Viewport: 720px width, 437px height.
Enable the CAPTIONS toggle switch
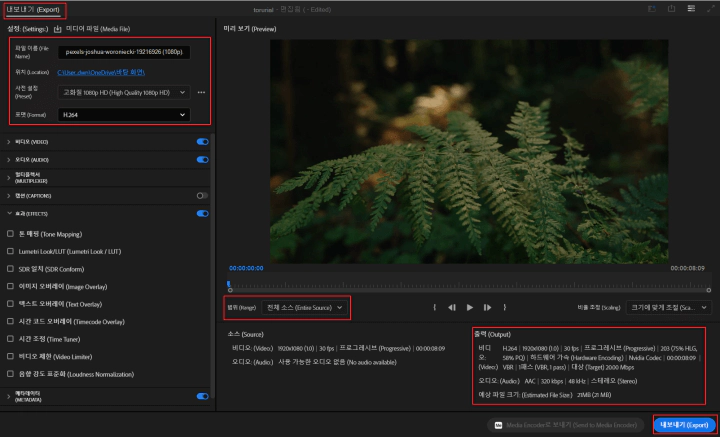coord(202,196)
